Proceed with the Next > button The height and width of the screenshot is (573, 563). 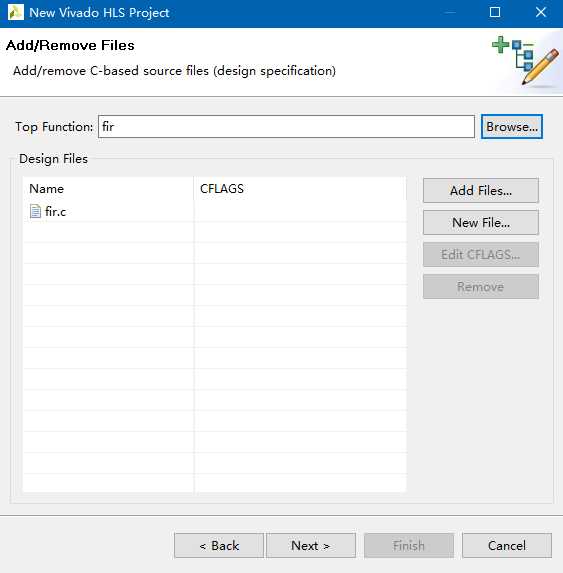pyautogui.click(x=311, y=546)
